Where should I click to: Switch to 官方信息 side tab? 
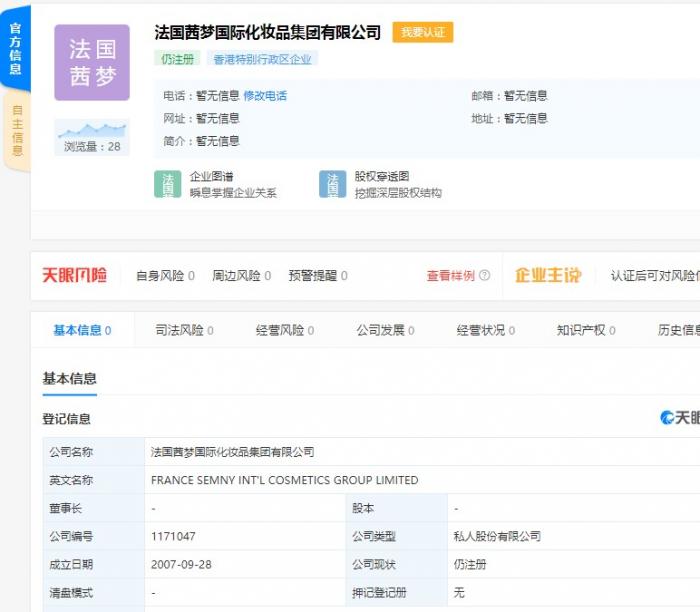point(15,48)
